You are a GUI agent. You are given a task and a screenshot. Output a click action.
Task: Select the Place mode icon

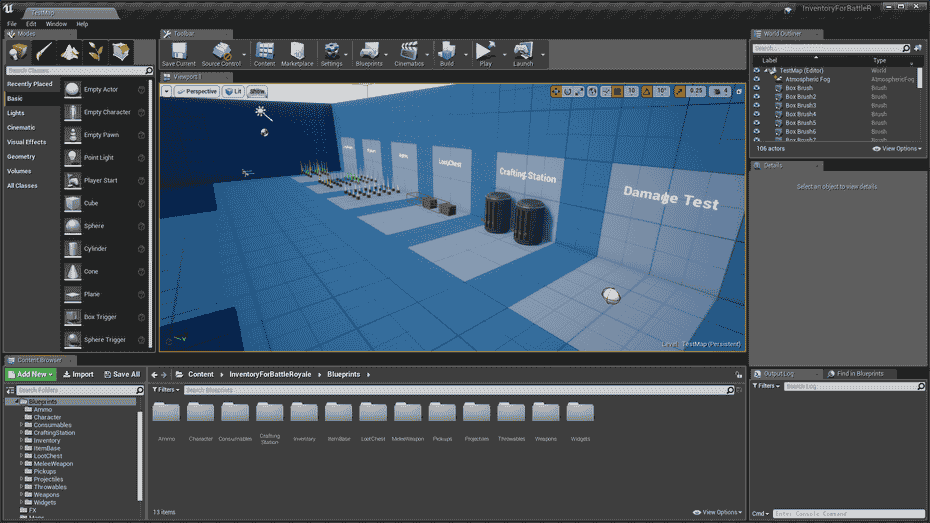click(18, 52)
